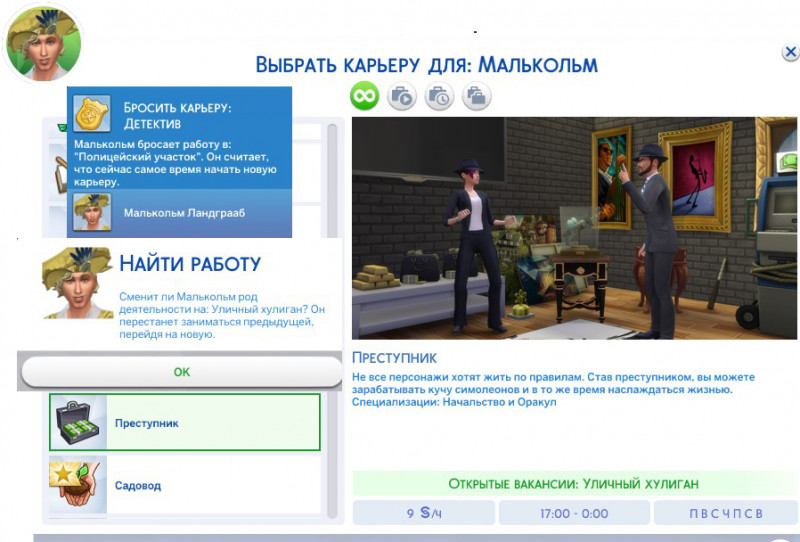
Task: Click the Специализации: Начальство и Оракул text
Action: tap(454, 402)
